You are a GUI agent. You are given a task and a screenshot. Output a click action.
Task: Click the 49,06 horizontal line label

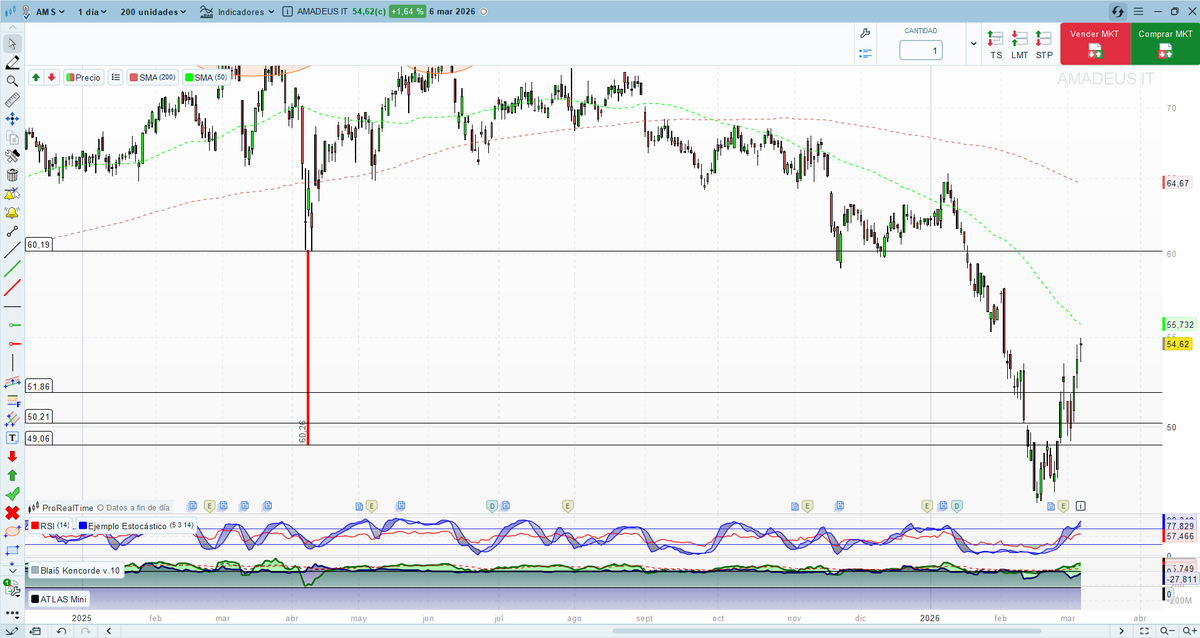pyautogui.click(x=39, y=438)
